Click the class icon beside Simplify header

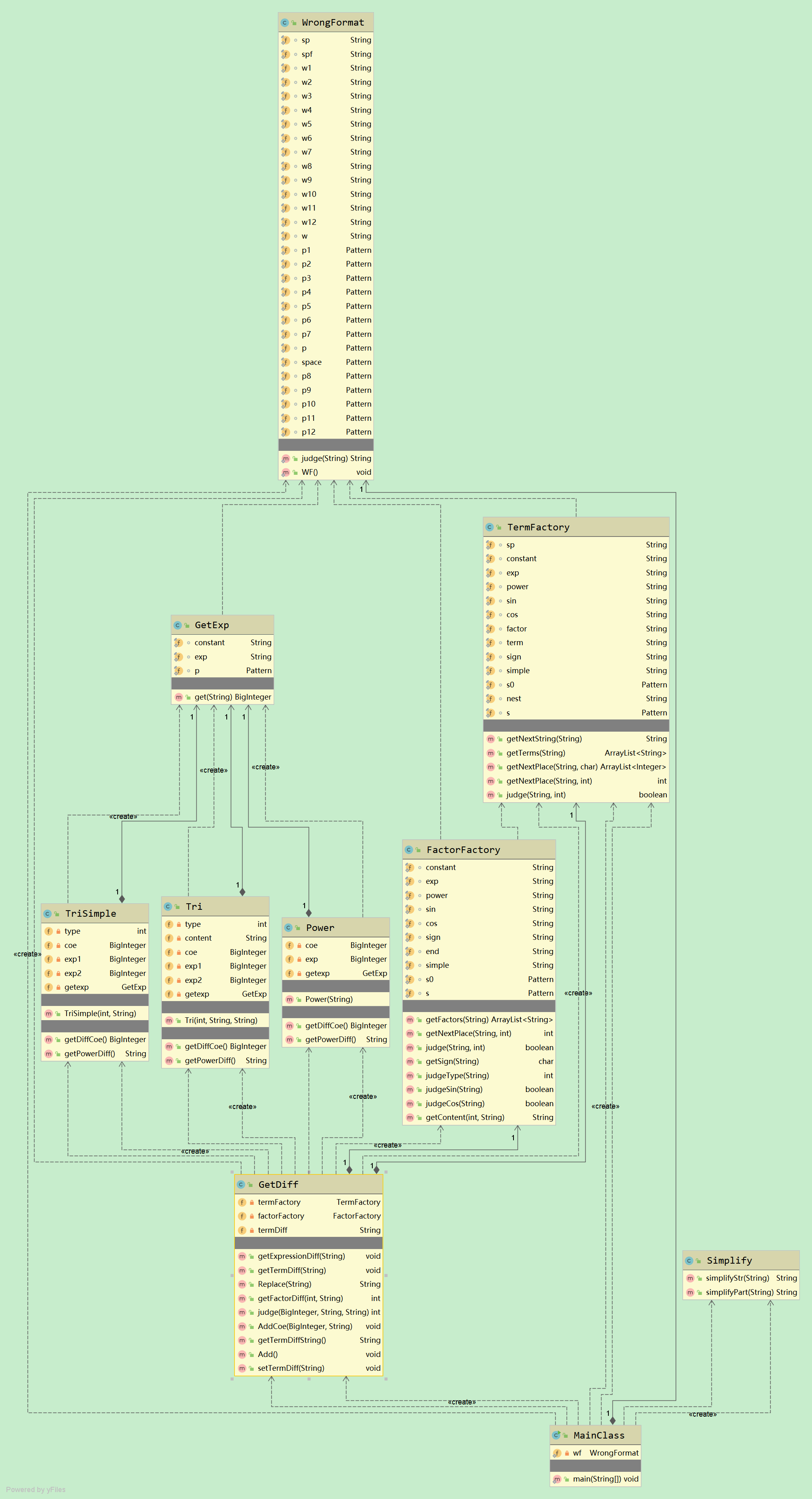689,1260
